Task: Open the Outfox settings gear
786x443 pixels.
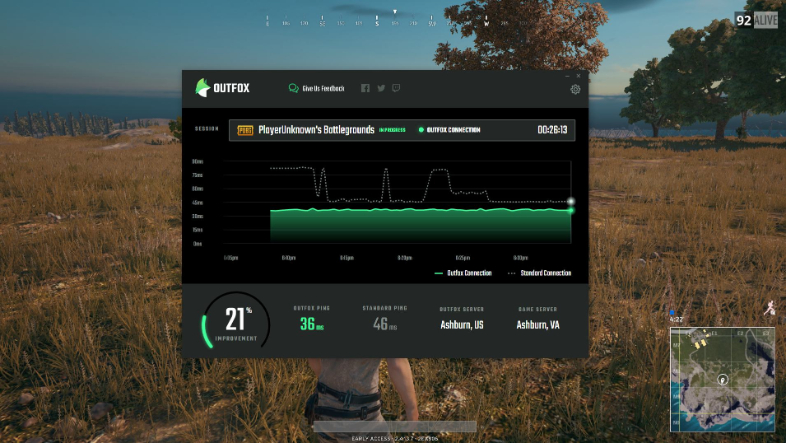Action: [575, 89]
